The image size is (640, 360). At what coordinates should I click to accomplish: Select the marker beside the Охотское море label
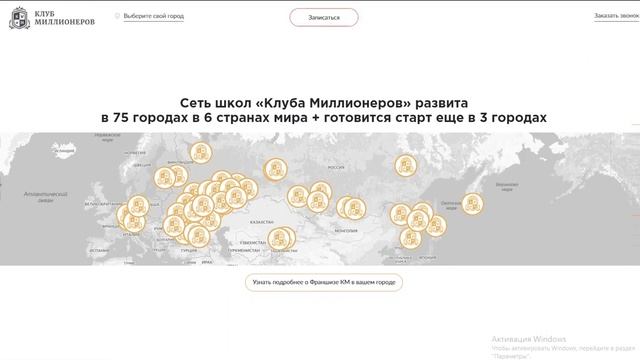pyautogui.click(x=473, y=204)
